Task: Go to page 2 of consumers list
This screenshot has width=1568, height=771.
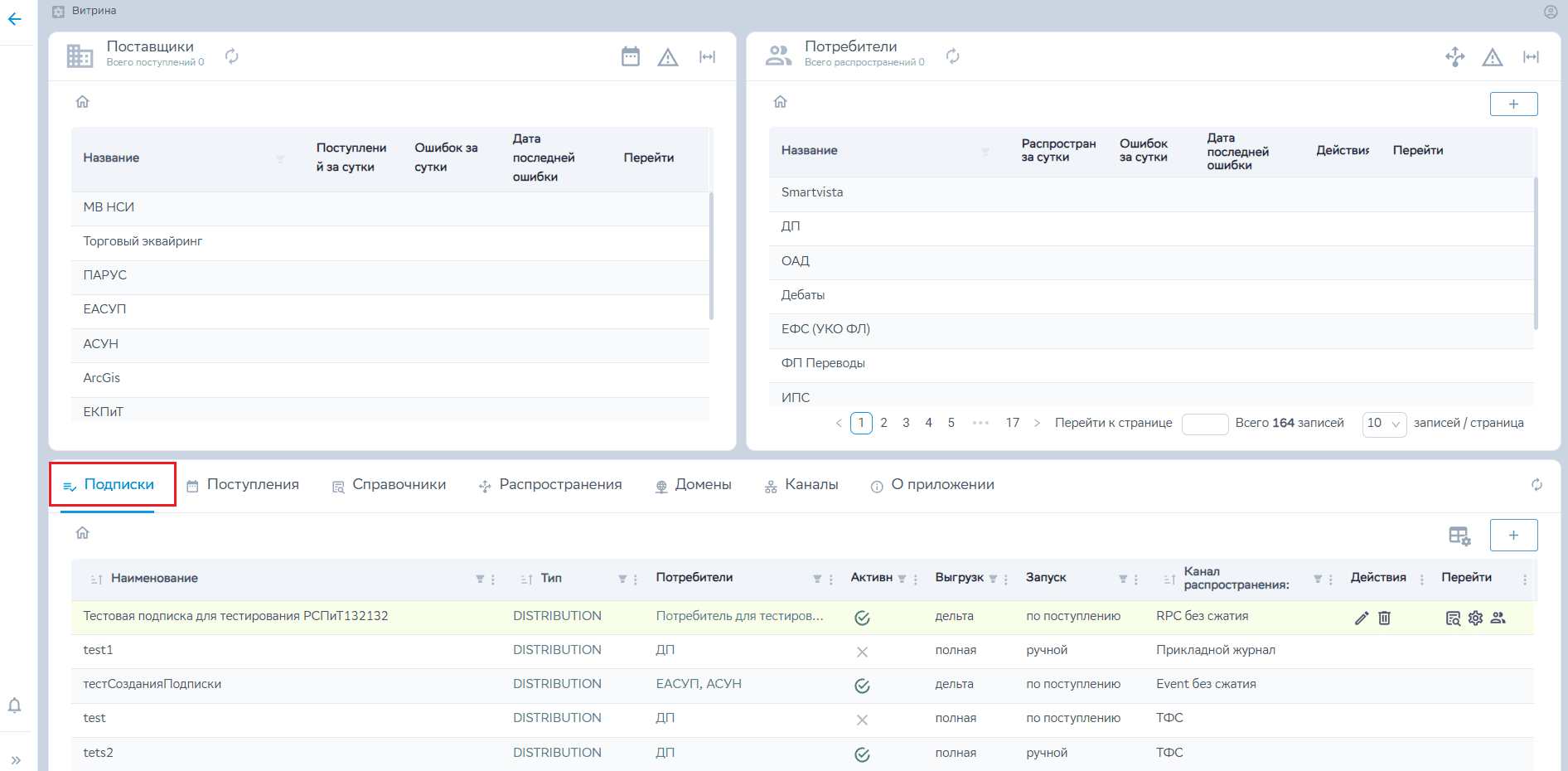Action: [x=883, y=423]
